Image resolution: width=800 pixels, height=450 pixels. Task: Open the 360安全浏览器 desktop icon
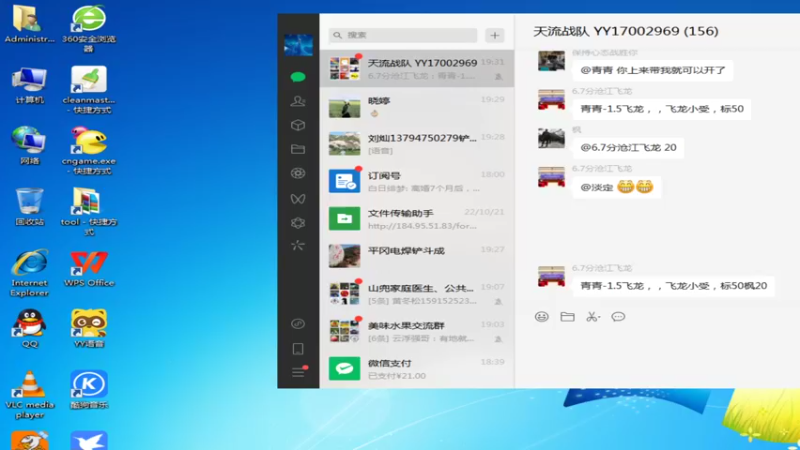pos(89,28)
